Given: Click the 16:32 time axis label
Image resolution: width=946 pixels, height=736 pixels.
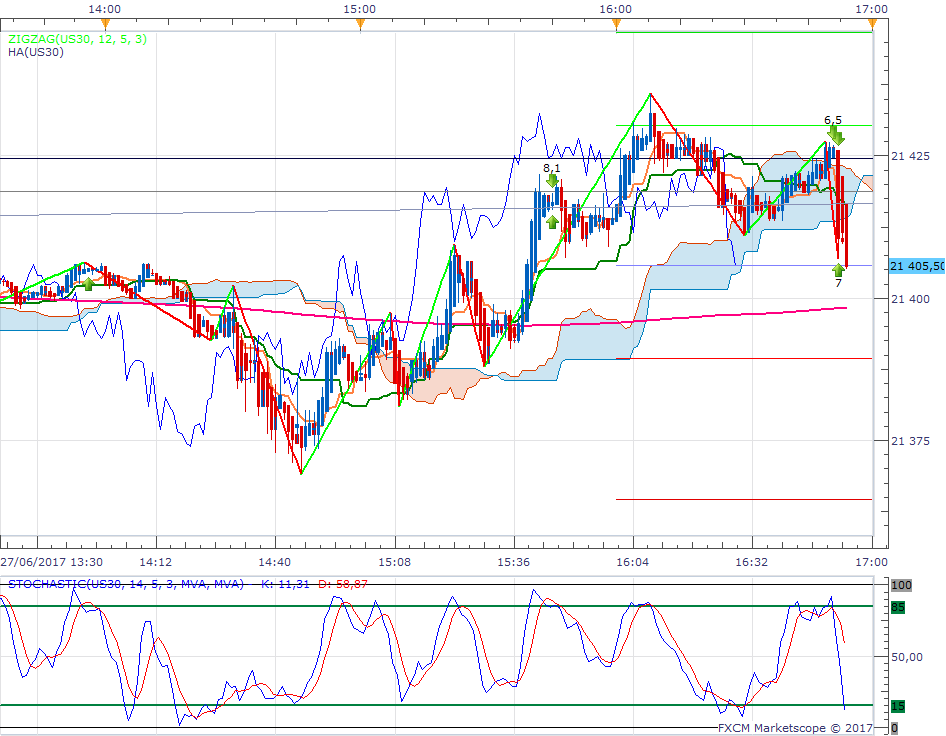Looking at the screenshot, I should [x=752, y=562].
